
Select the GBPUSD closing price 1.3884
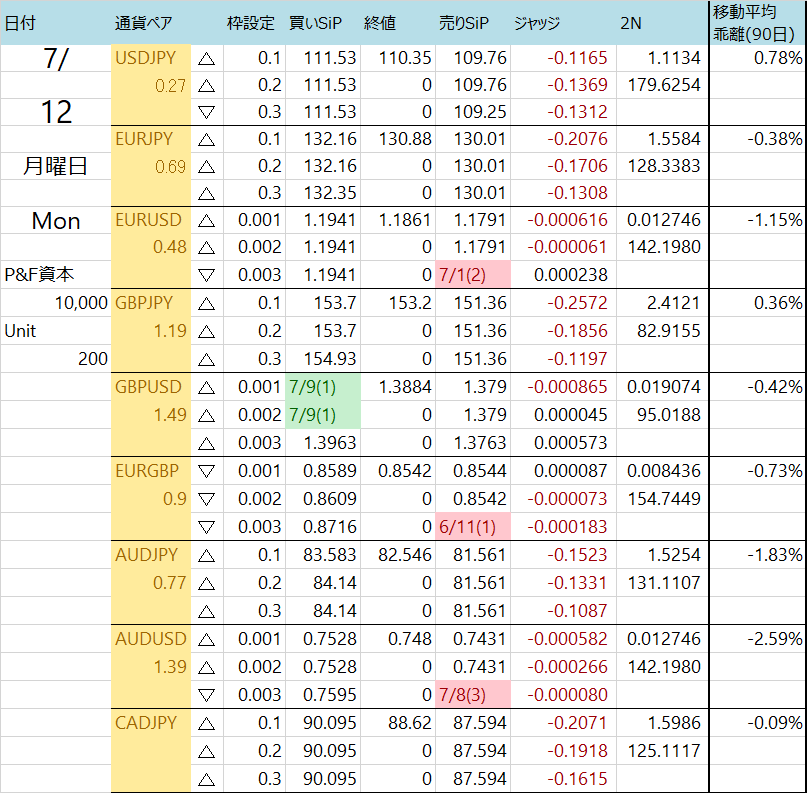point(405,386)
